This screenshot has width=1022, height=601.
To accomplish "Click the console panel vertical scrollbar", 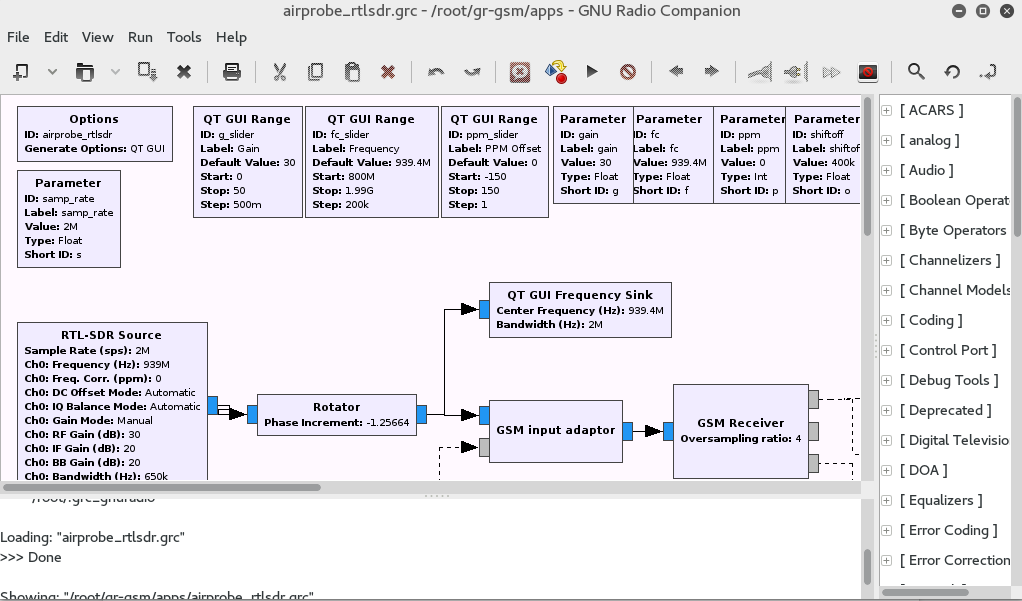I will pyautogui.click(x=867, y=567).
